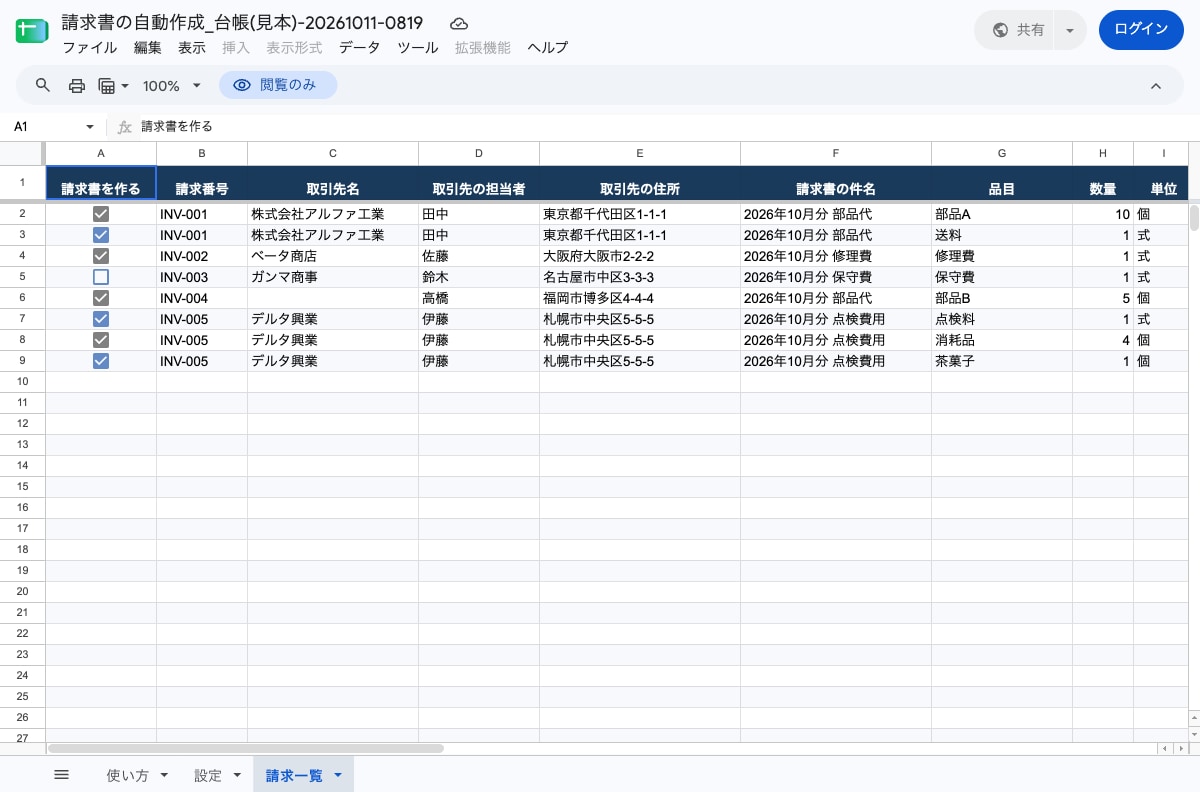Select the 鈴木 cell
1200x792 pixels.
tap(479, 277)
